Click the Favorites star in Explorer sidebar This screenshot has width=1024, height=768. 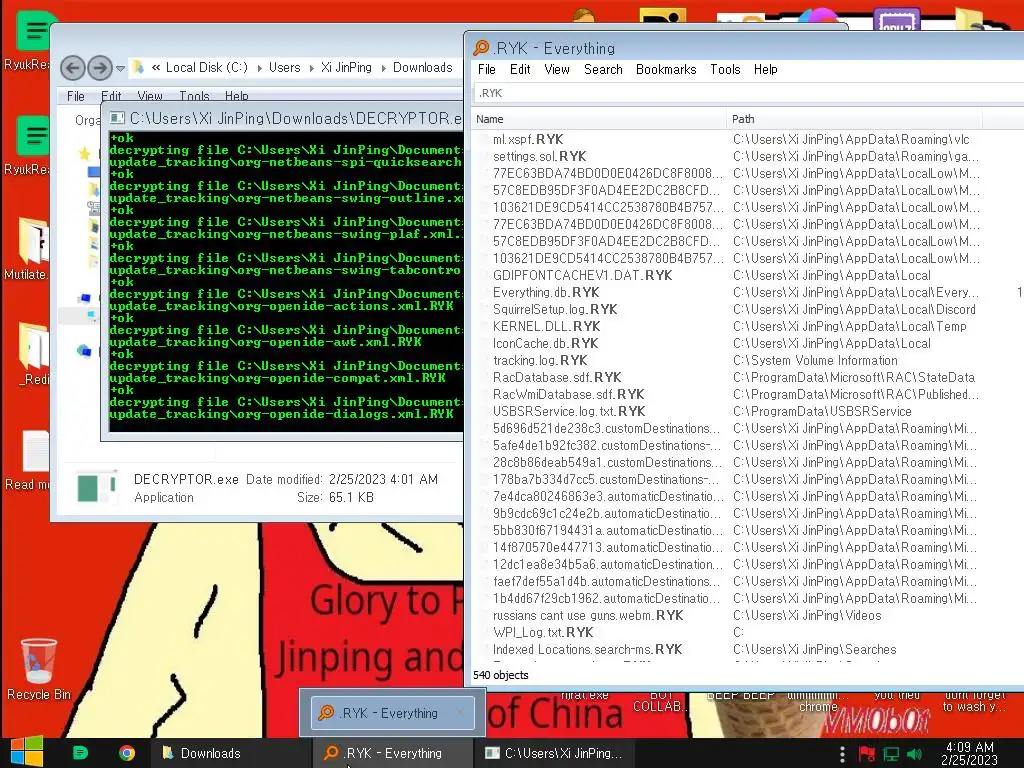(84, 153)
